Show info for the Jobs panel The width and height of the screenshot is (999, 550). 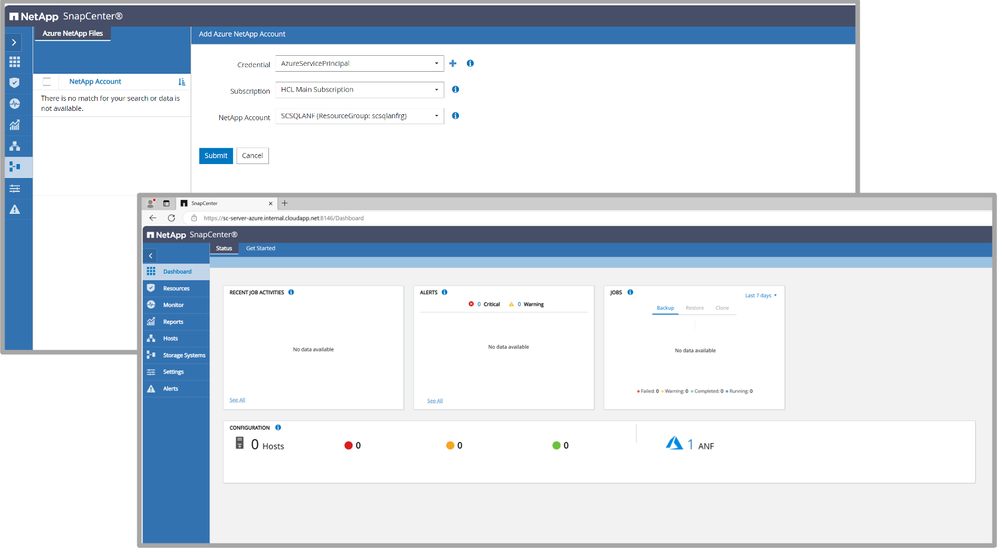[x=630, y=293]
